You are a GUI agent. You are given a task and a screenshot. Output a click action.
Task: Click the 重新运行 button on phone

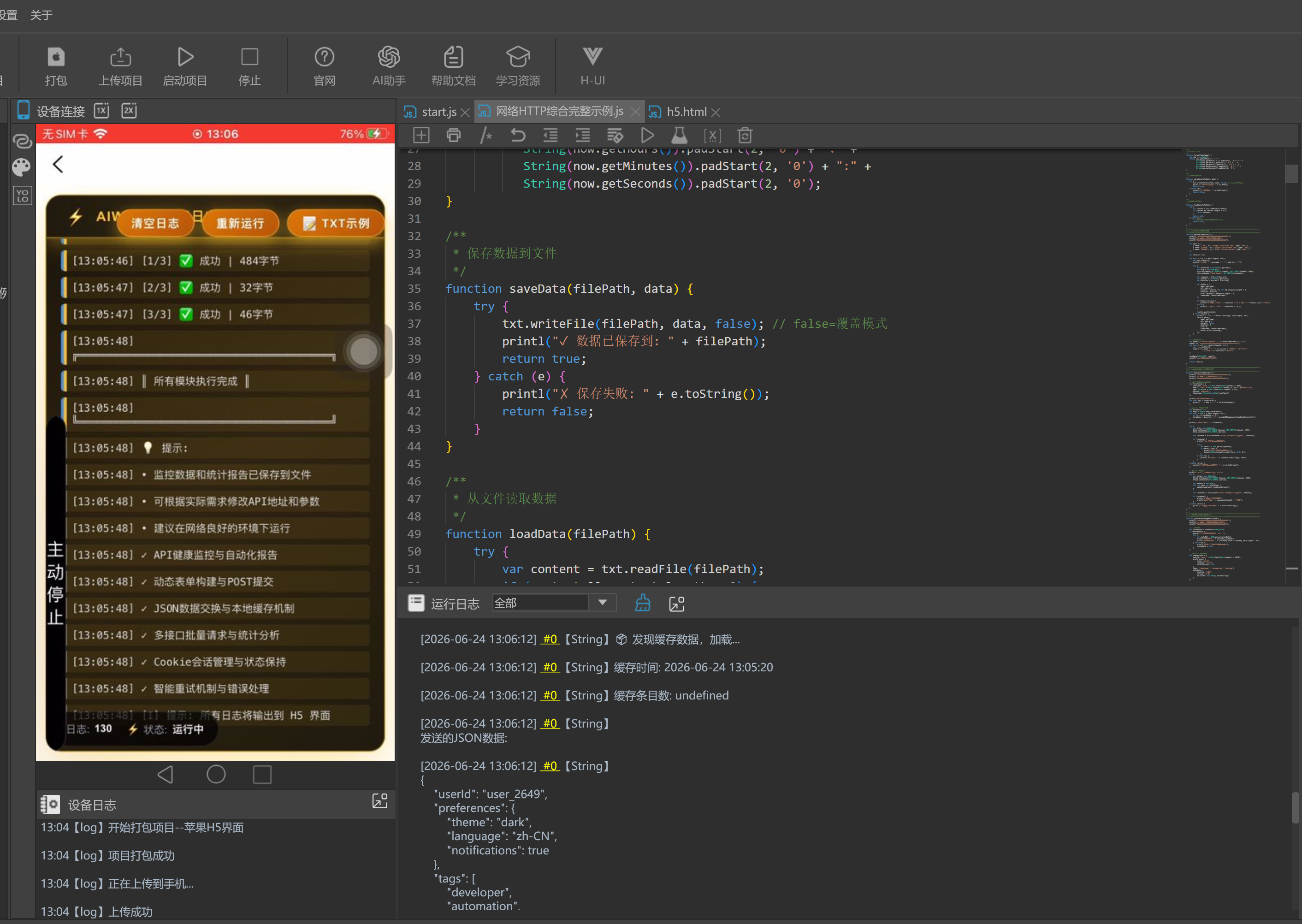(x=241, y=223)
